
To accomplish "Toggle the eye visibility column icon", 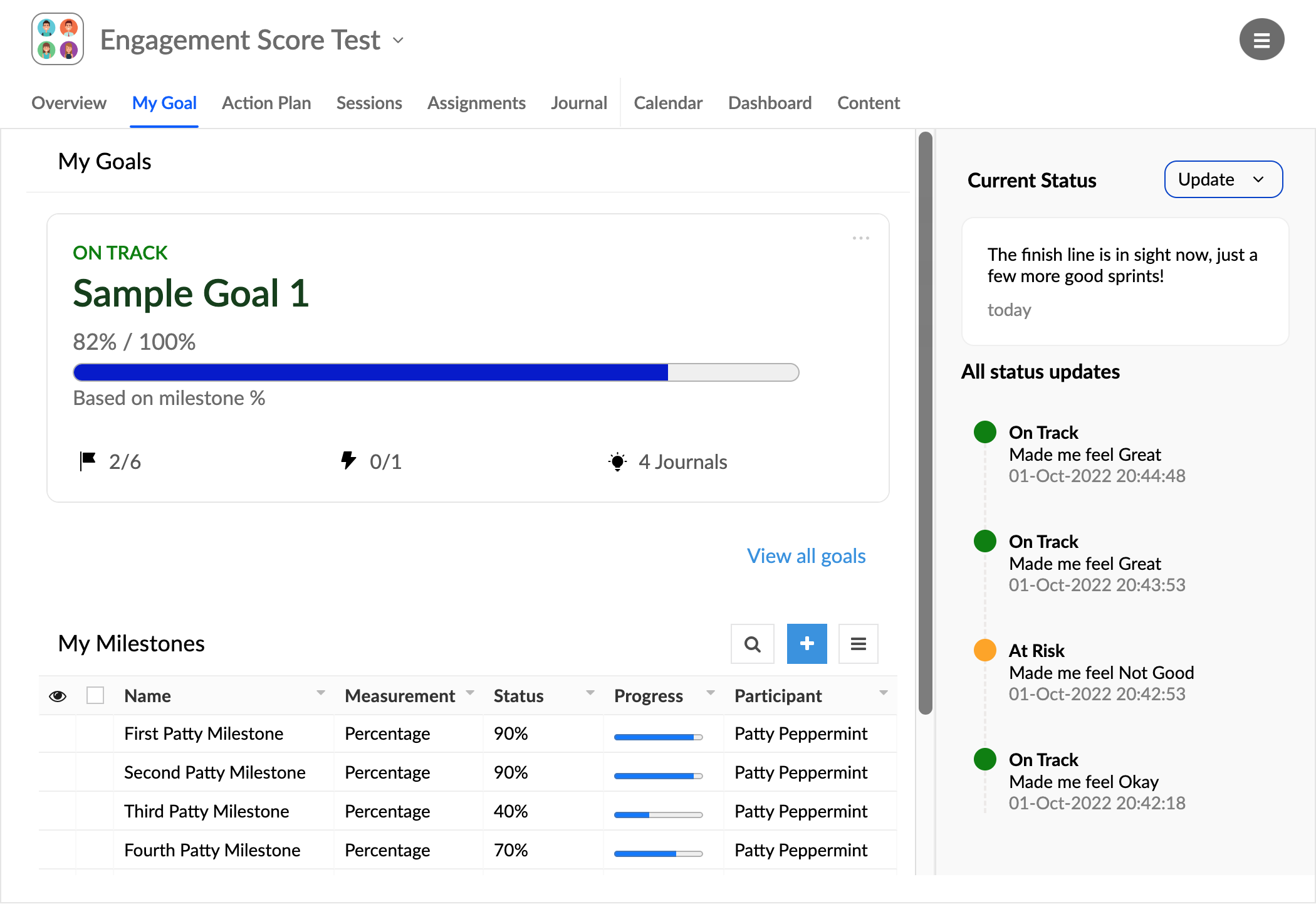I will (x=58, y=696).
